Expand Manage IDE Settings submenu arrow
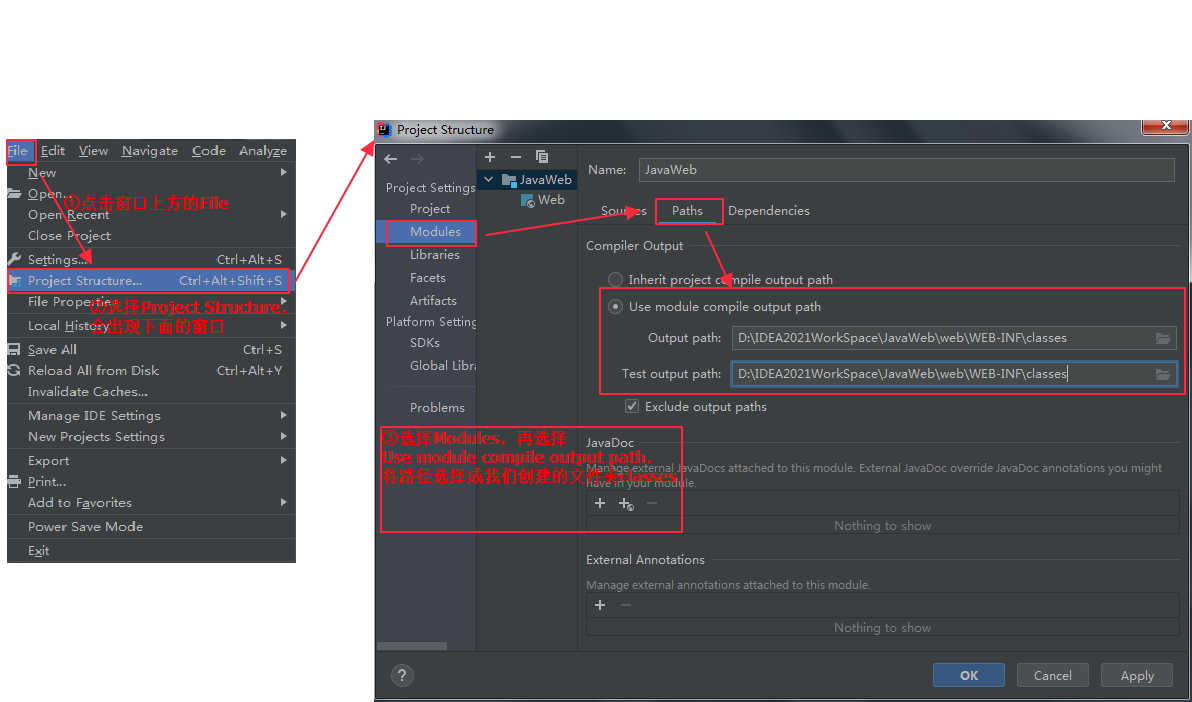 pyautogui.click(x=284, y=415)
